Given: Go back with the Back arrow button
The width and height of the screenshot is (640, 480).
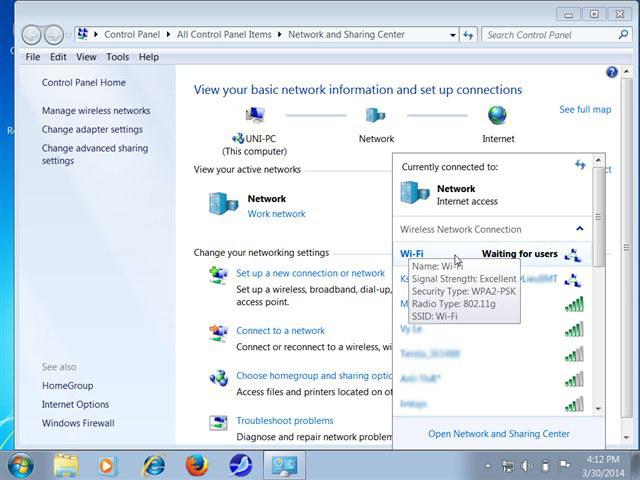Looking at the screenshot, I should 31,35.
